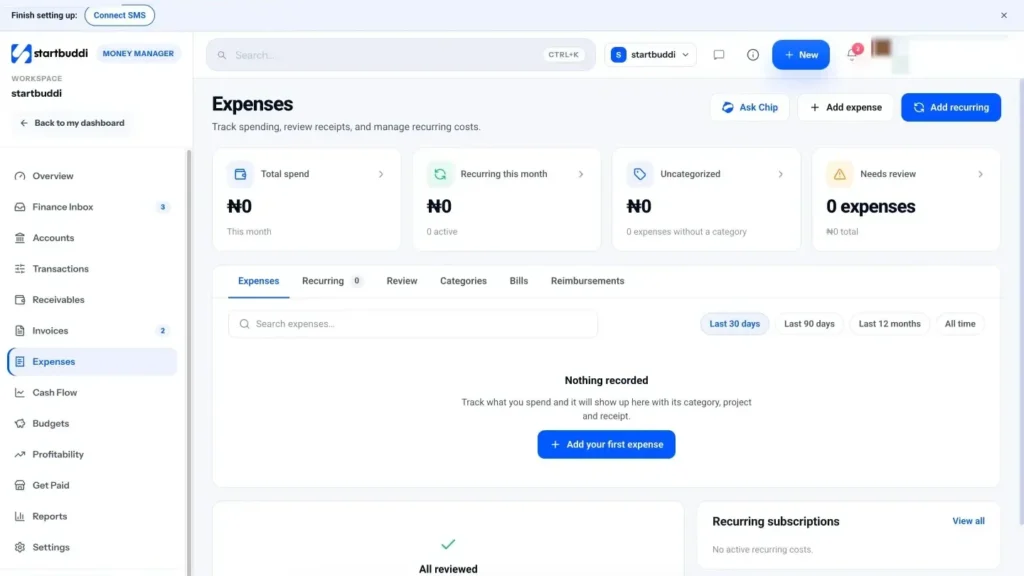Click the Total spend wallet icon

[240, 174]
